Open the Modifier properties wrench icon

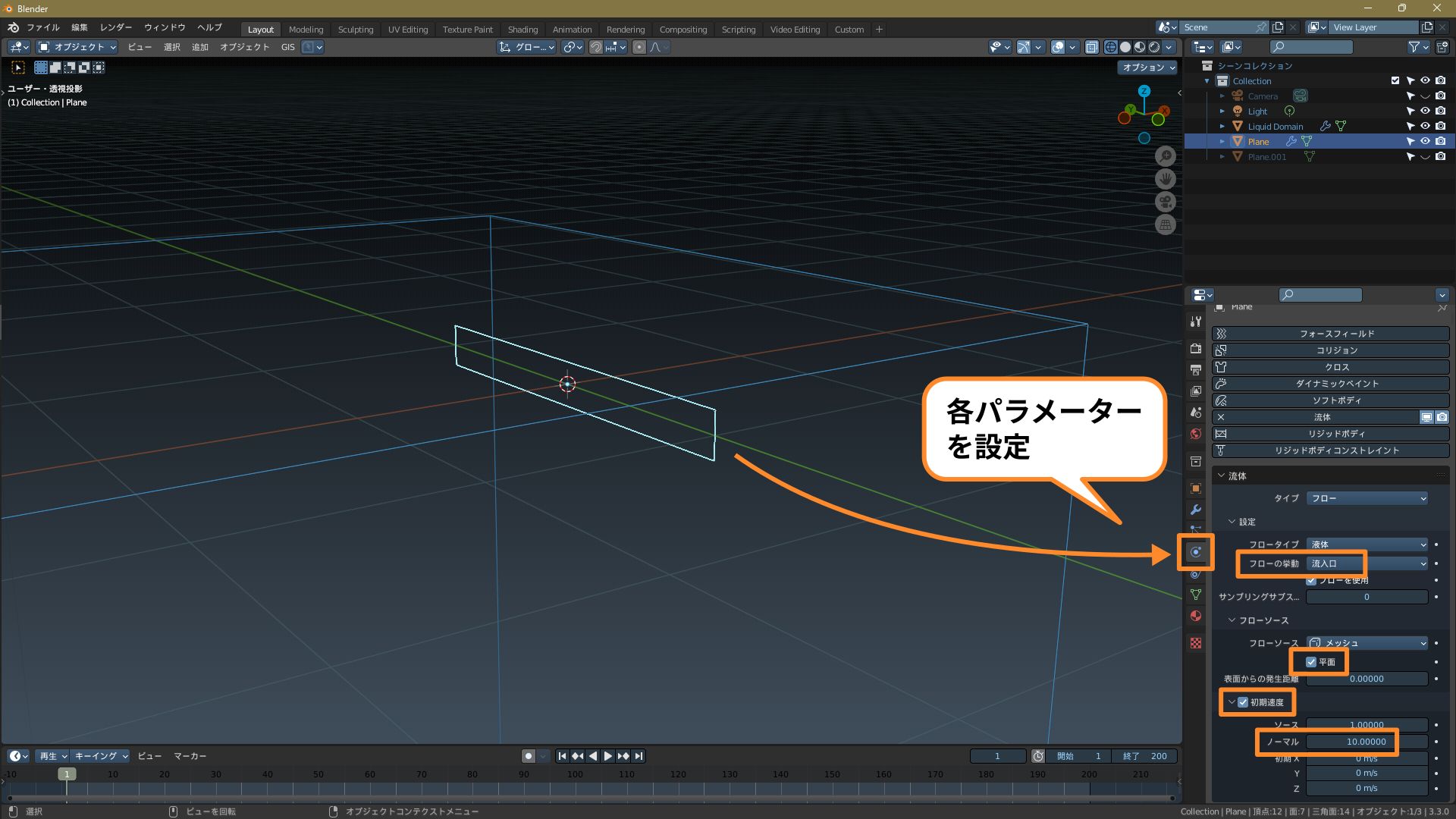point(1196,510)
